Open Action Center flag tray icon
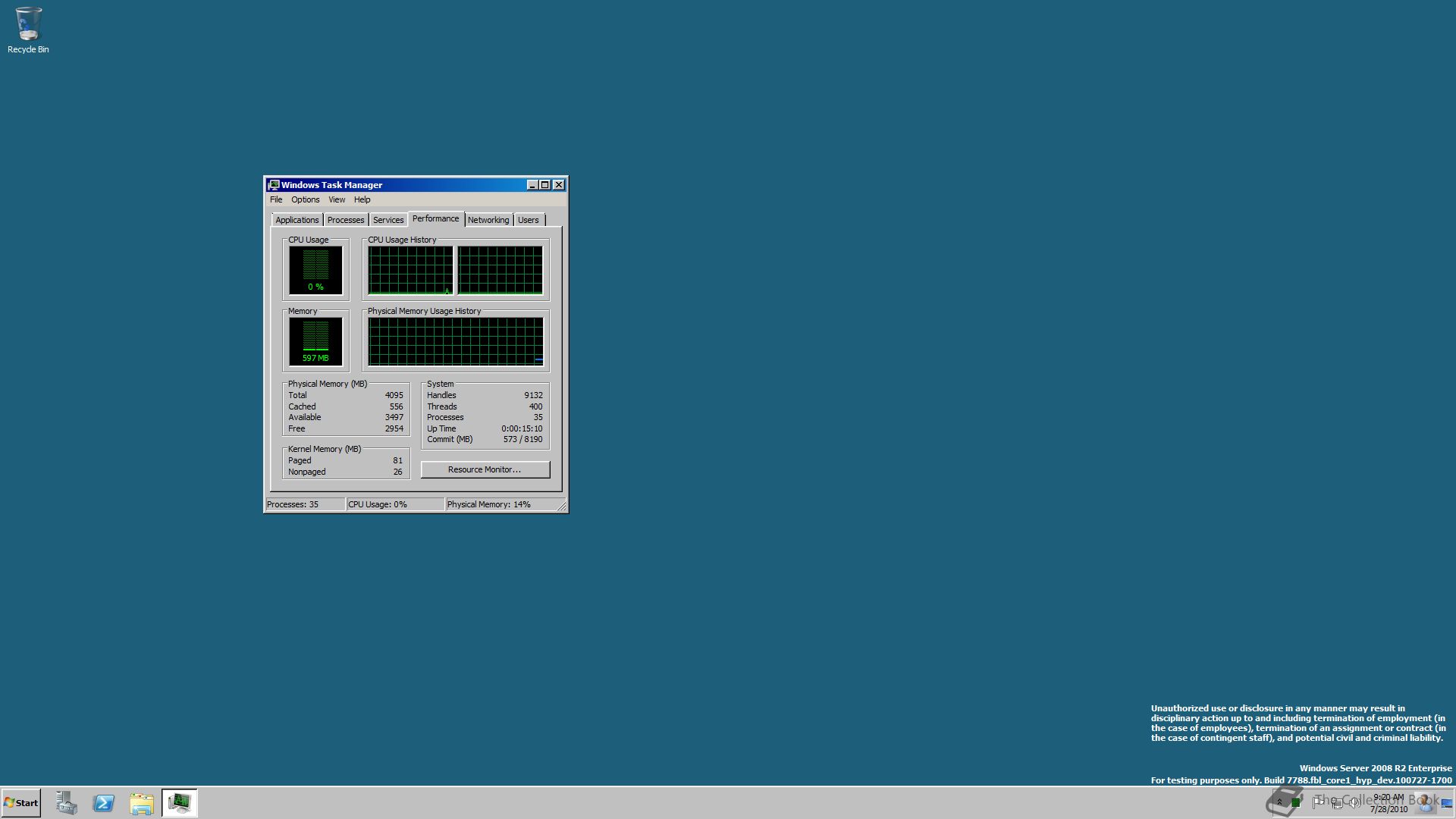This screenshot has width=1456, height=819. pos(1318,802)
